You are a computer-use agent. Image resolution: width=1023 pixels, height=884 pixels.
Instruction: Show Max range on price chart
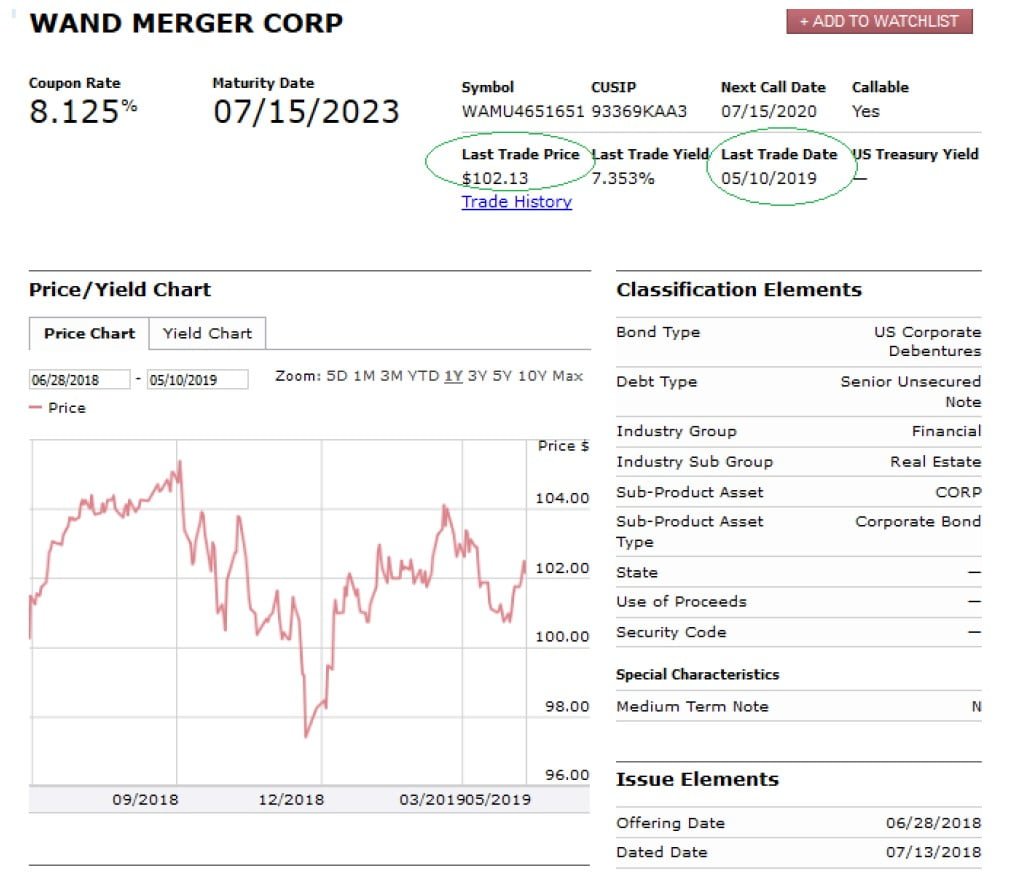coord(568,376)
